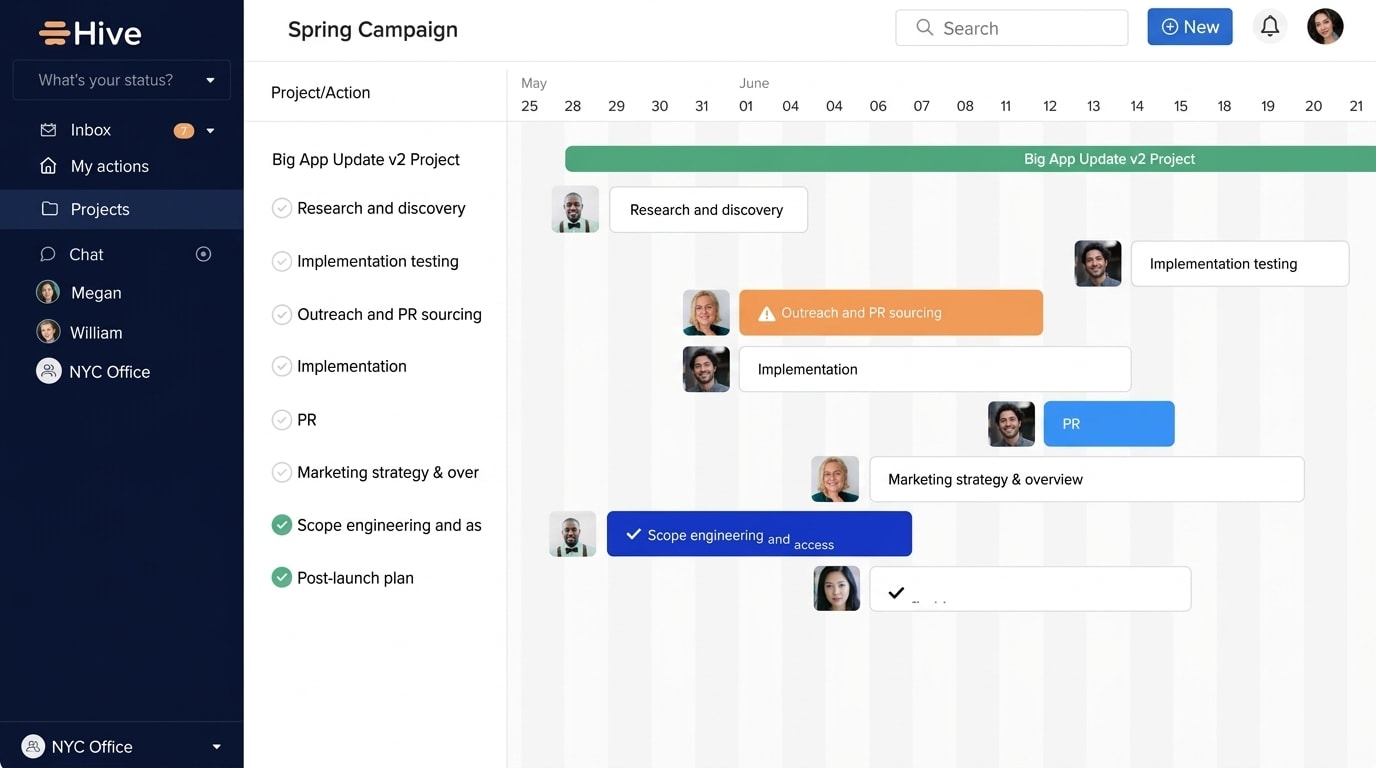Mark Implementation testing as complete
Viewport: 1376px width, 768px height.
tap(282, 261)
